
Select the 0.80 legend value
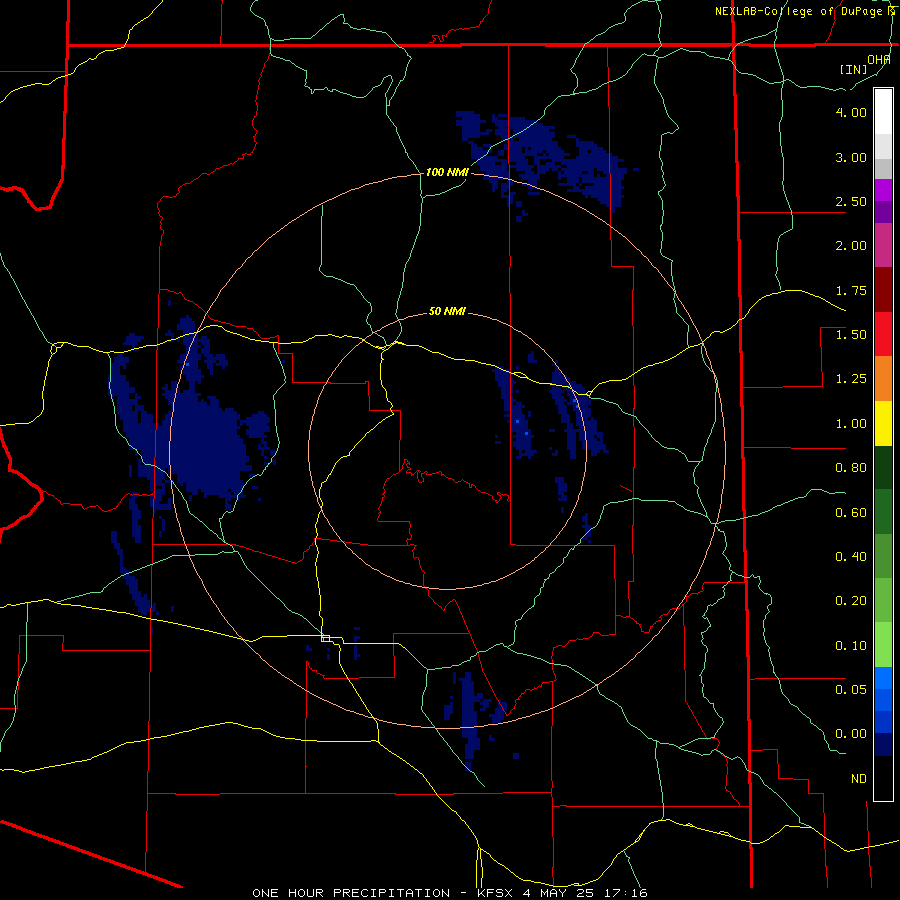pyautogui.click(x=851, y=468)
